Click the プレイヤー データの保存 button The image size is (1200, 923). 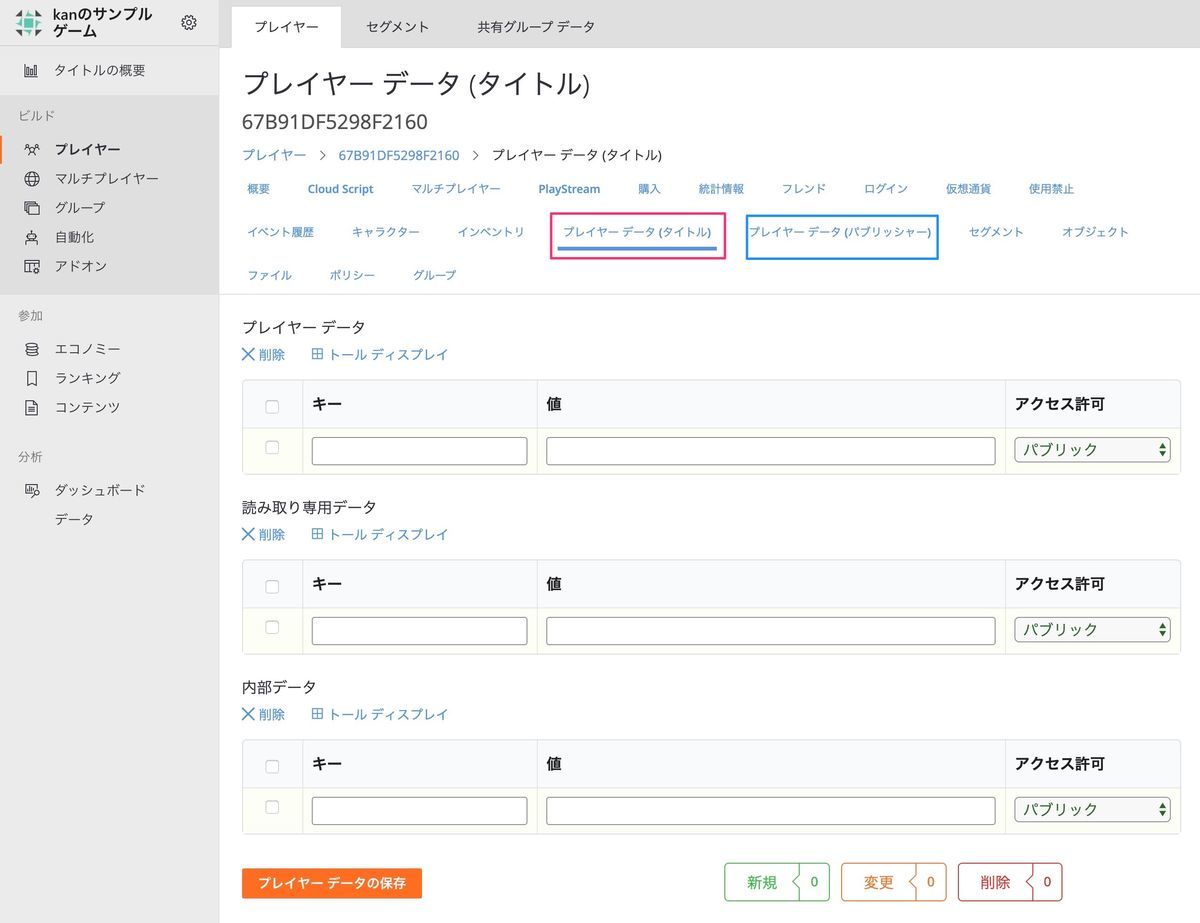(331, 882)
